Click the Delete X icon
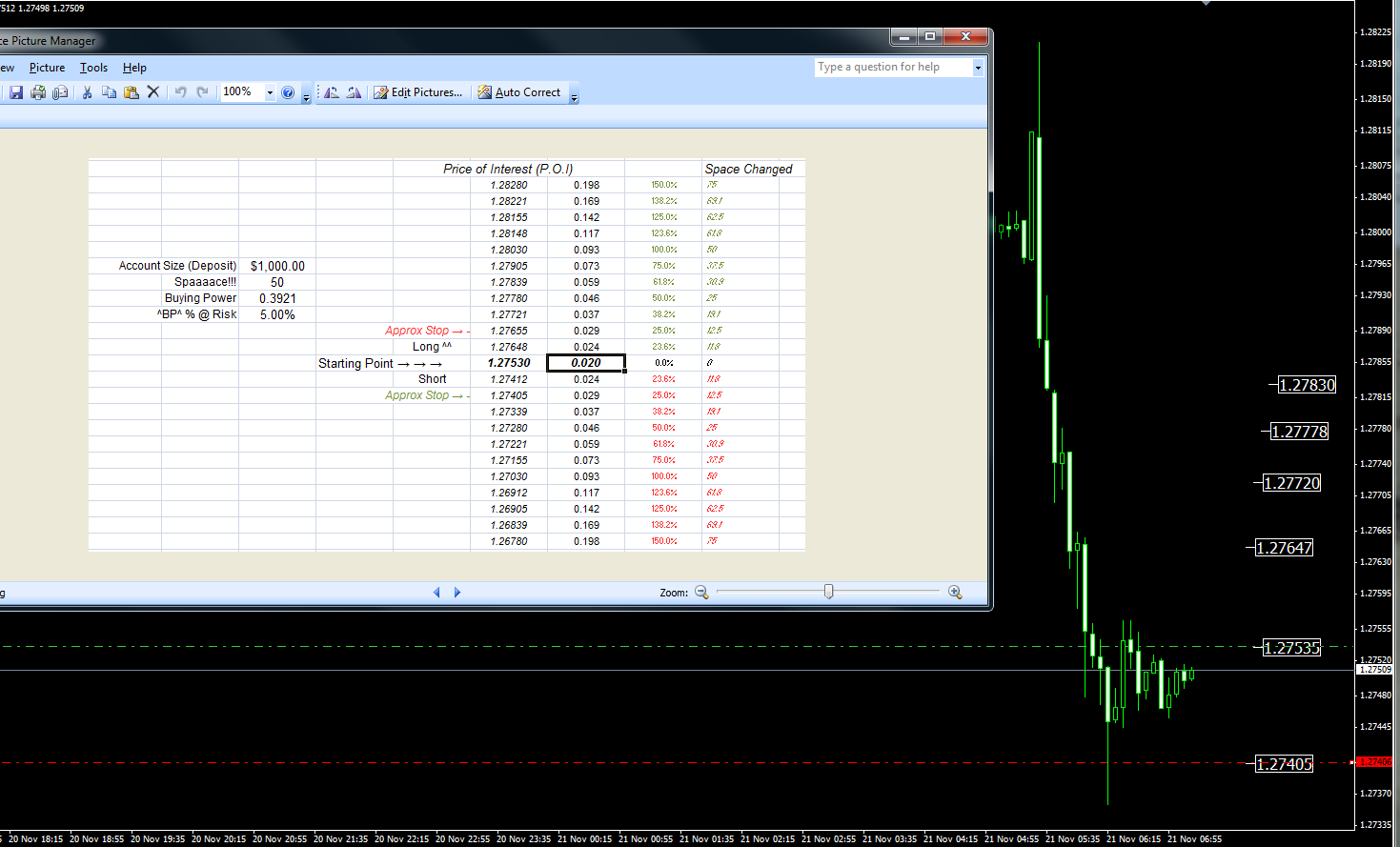The width and height of the screenshot is (1400, 847). point(152,92)
